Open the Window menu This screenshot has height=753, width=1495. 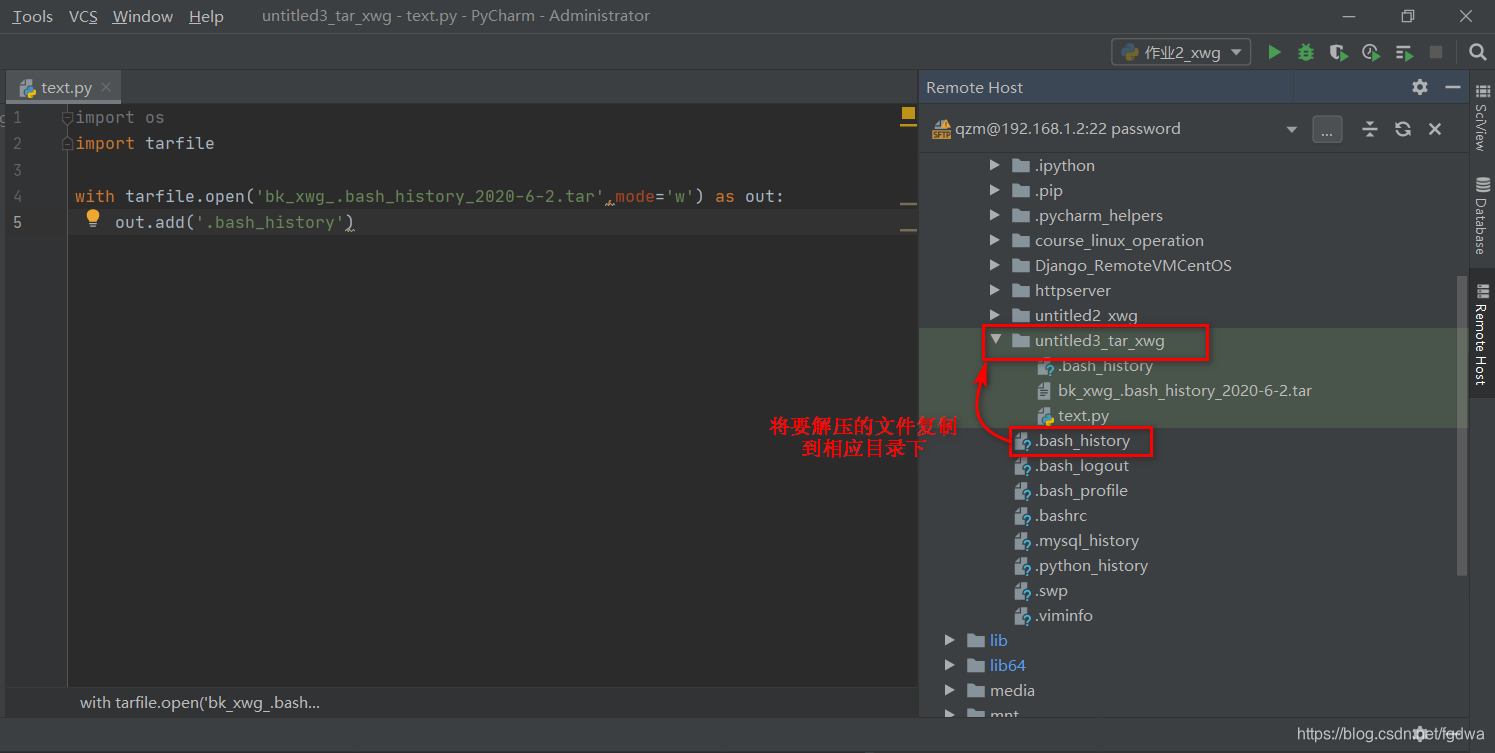tap(142, 16)
